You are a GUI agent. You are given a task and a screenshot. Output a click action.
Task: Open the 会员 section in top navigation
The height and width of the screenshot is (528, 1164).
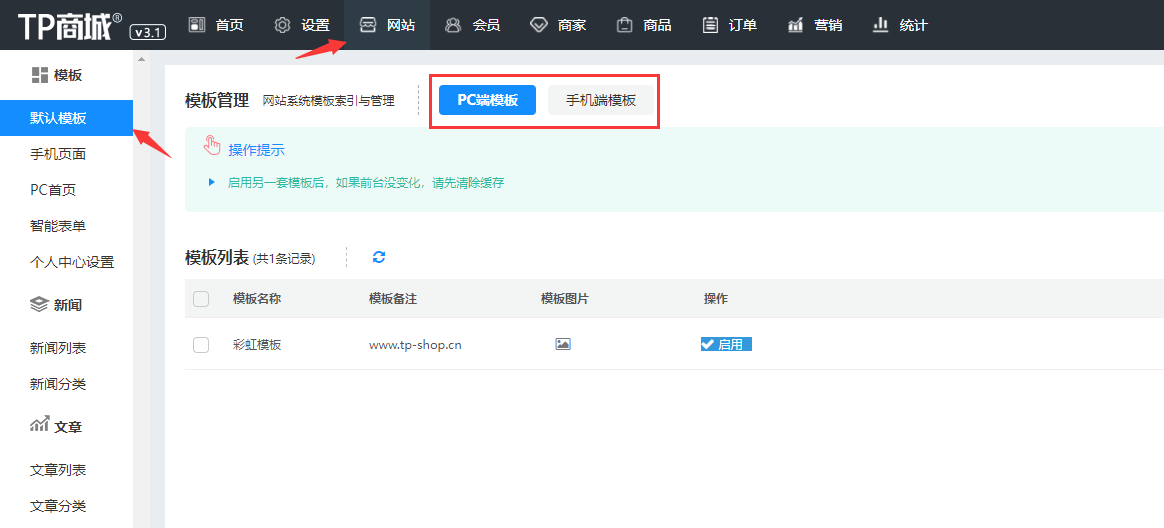(472, 25)
